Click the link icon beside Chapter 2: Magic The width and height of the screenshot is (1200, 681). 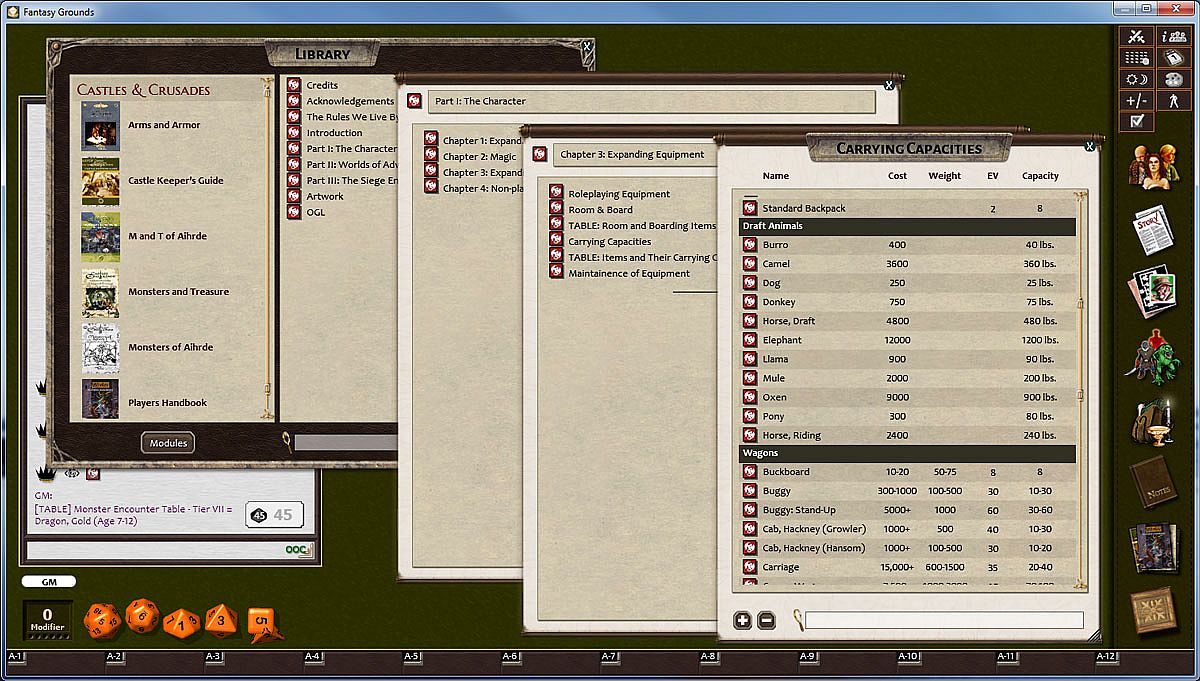pos(431,156)
